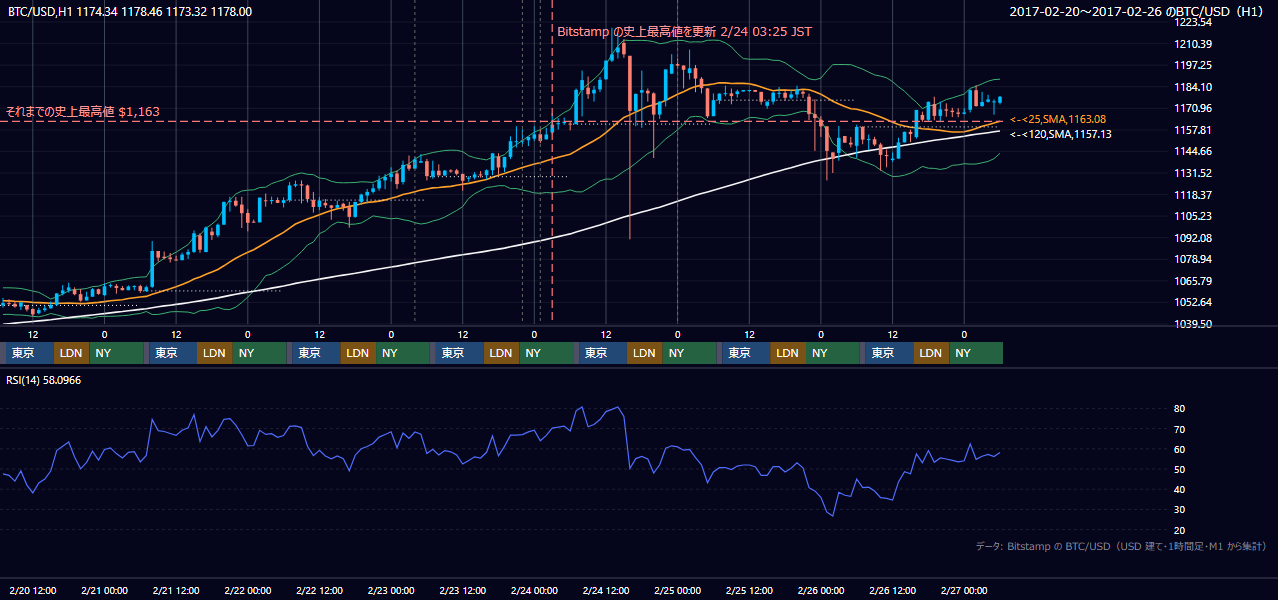This screenshot has width=1278, height=600.
Task: Click the 2/22 00:00 date label
Action: (x=247, y=591)
